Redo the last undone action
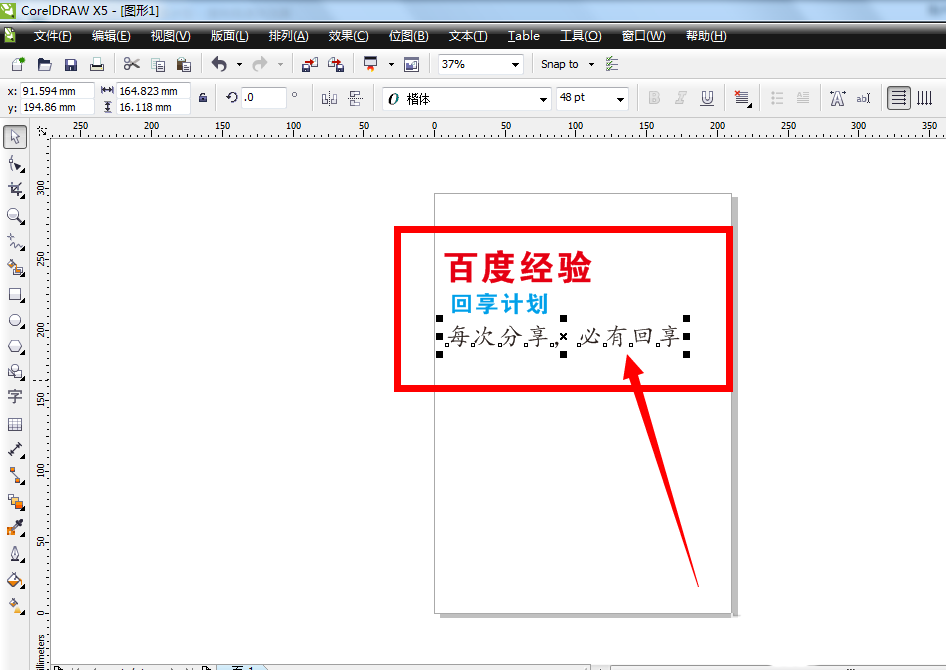This screenshot has width=946, height=670. click(x=259, y=64)
